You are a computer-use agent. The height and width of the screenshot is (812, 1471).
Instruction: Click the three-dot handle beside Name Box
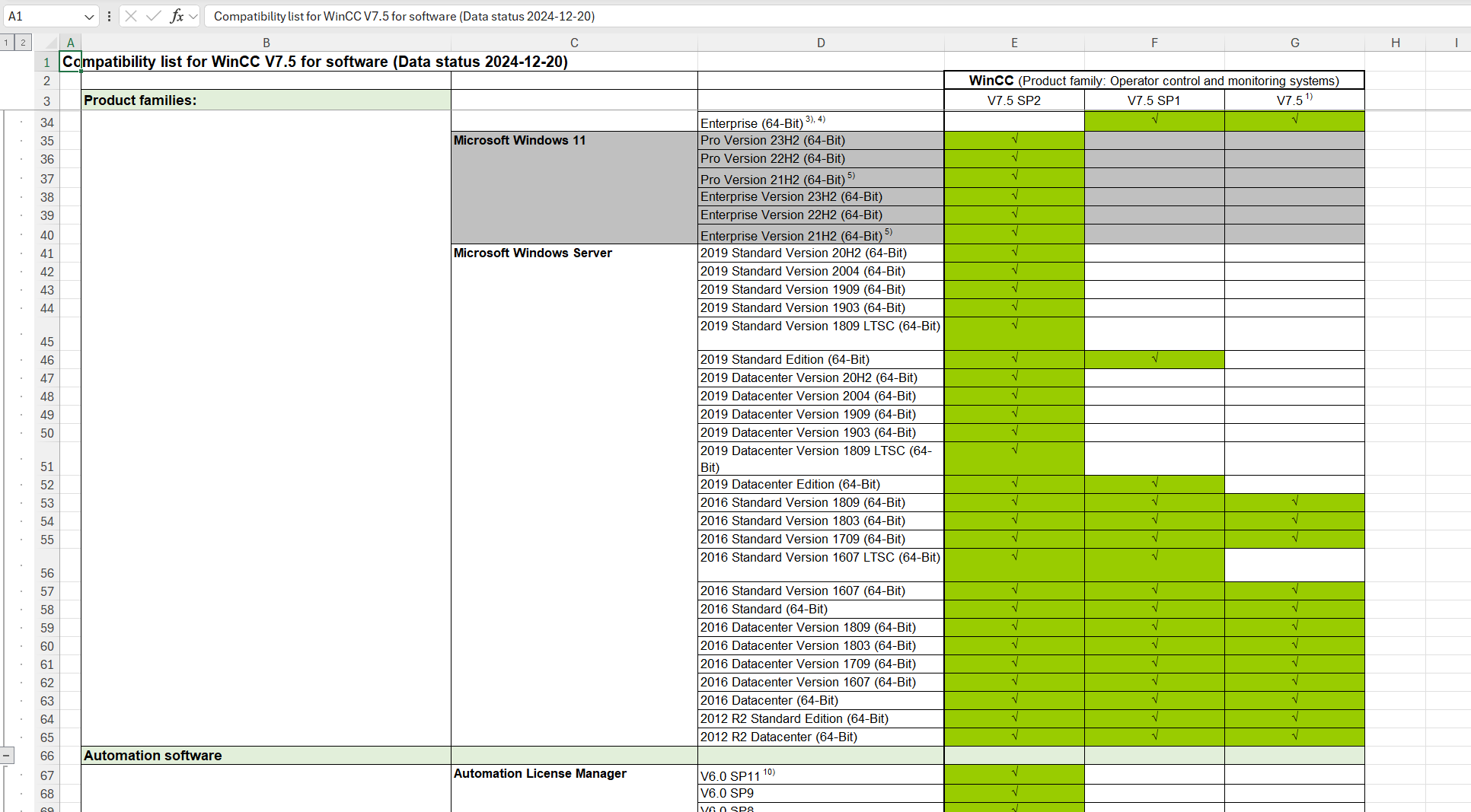click(x=110, y=16)
